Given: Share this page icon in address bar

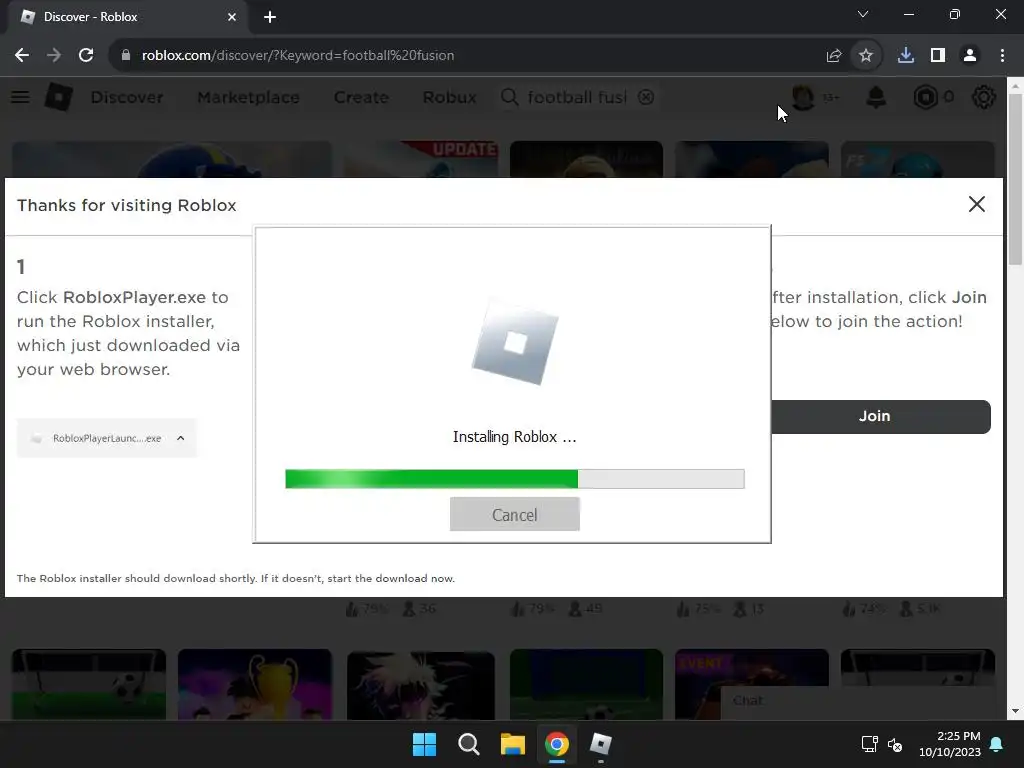Looking at the screenshot, I should click(833, 56).
